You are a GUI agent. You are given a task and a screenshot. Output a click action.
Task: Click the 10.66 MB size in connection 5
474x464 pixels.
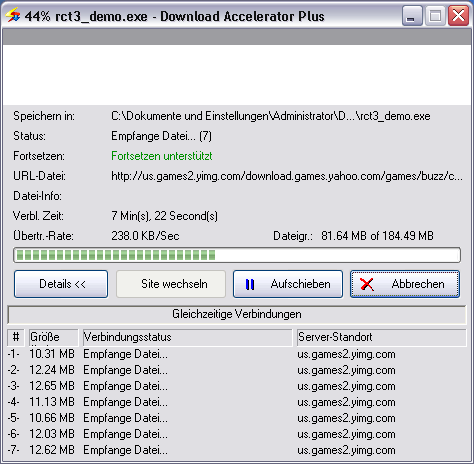point(52,418)
